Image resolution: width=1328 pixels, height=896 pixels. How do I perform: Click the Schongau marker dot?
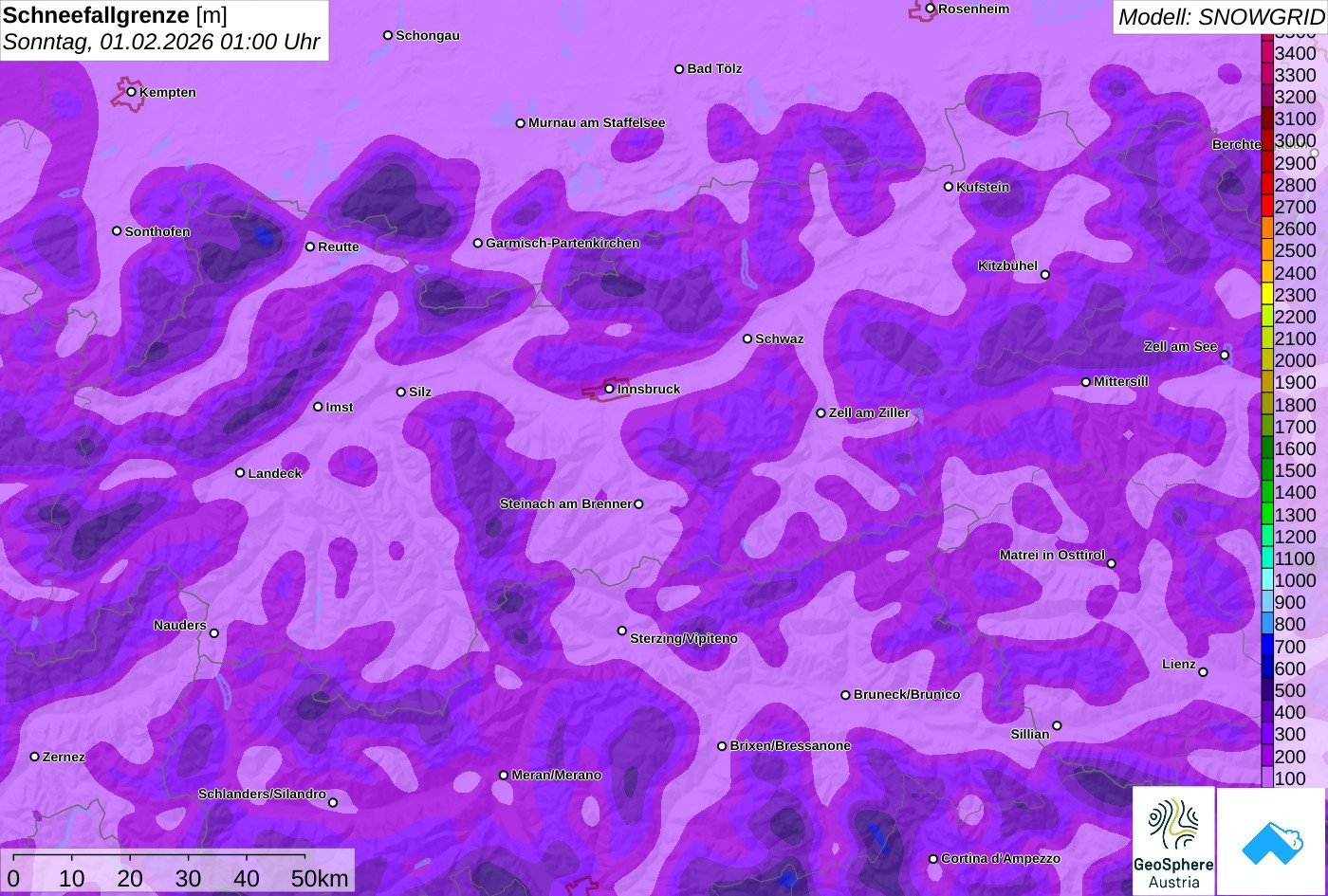tap(388, 35)
